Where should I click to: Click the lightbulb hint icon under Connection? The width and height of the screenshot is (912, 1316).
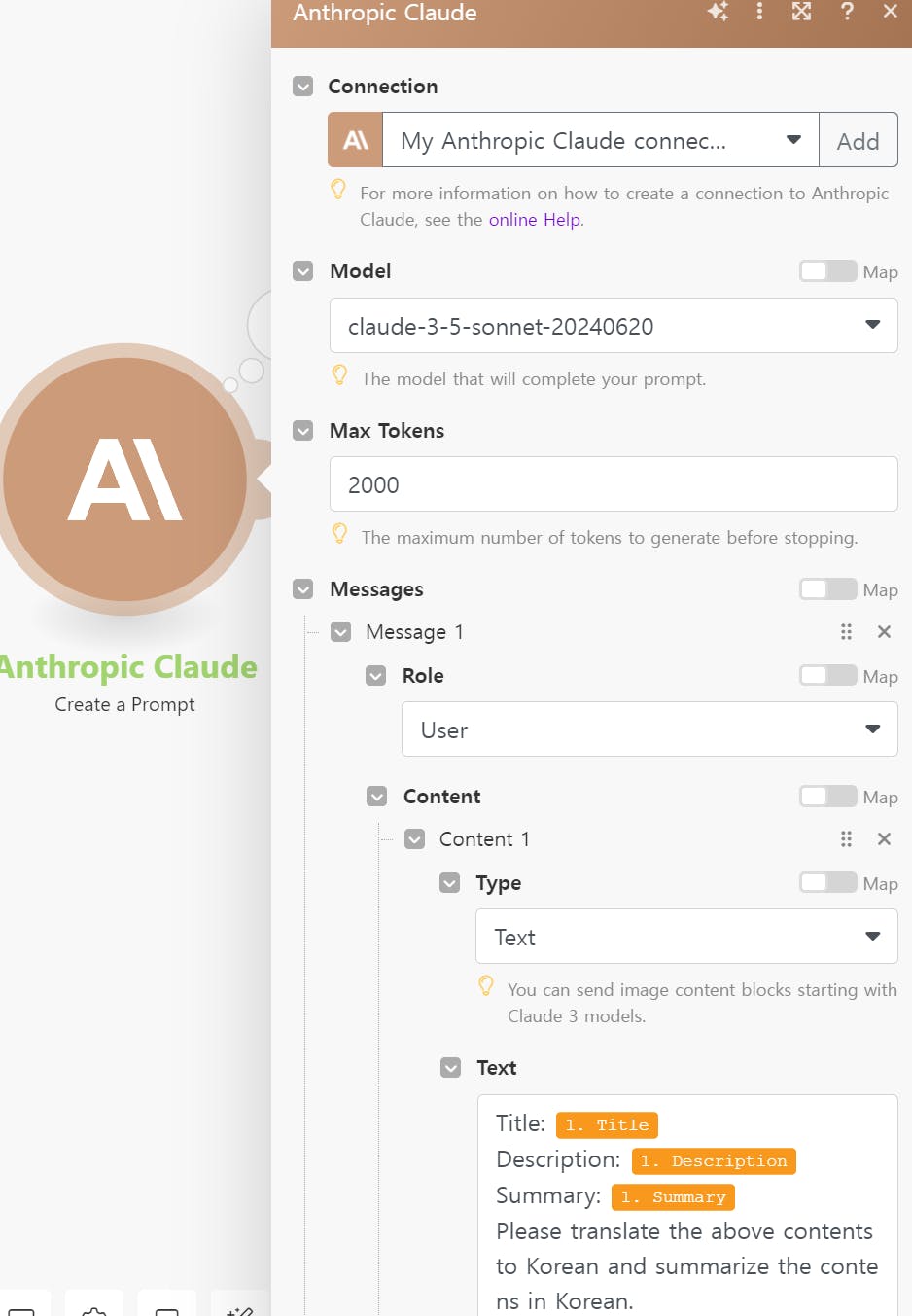[338, 190]
